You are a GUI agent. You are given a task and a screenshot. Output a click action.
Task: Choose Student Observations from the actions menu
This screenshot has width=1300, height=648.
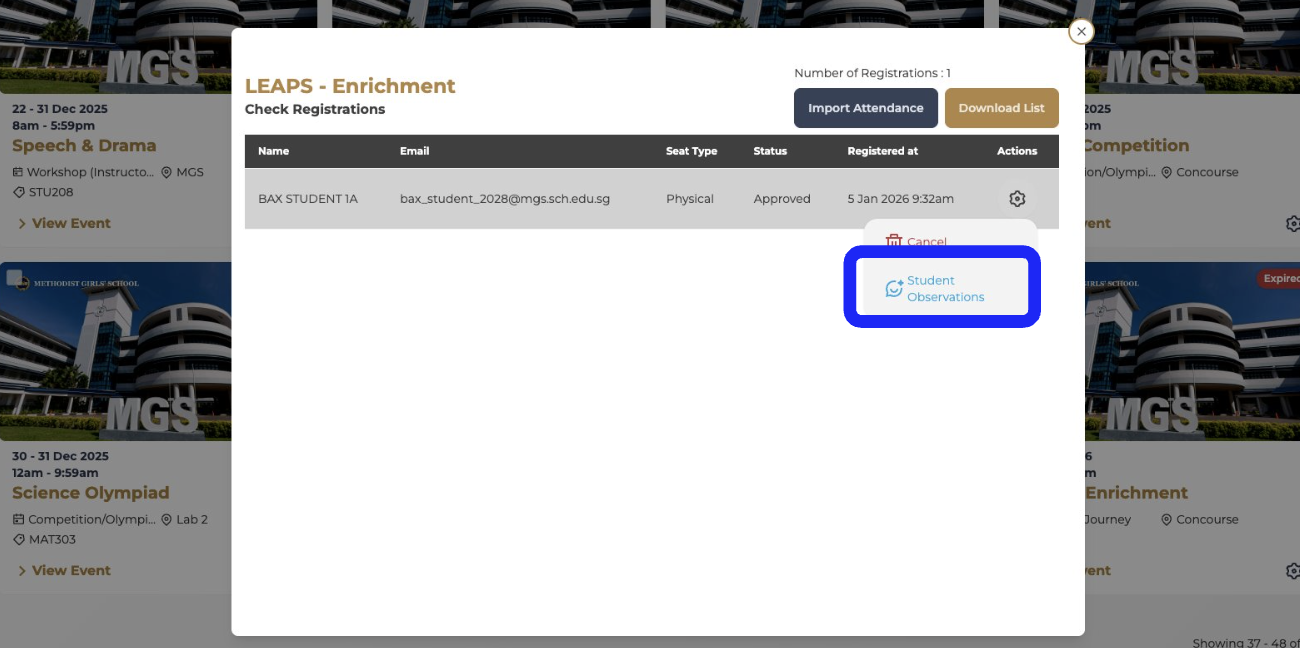coord(945,289)
